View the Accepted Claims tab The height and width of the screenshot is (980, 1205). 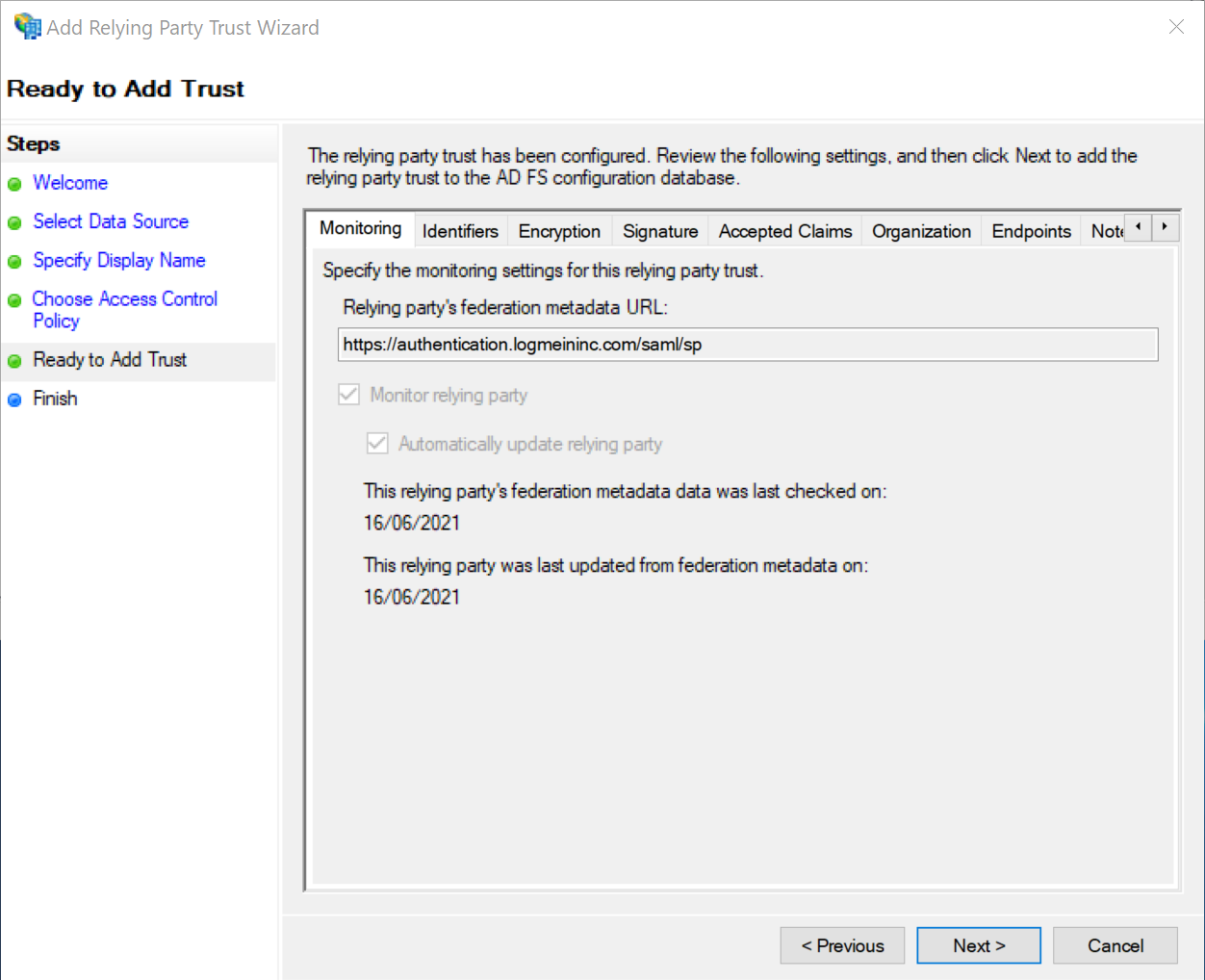pyautogui.click(x=785, y=231)
